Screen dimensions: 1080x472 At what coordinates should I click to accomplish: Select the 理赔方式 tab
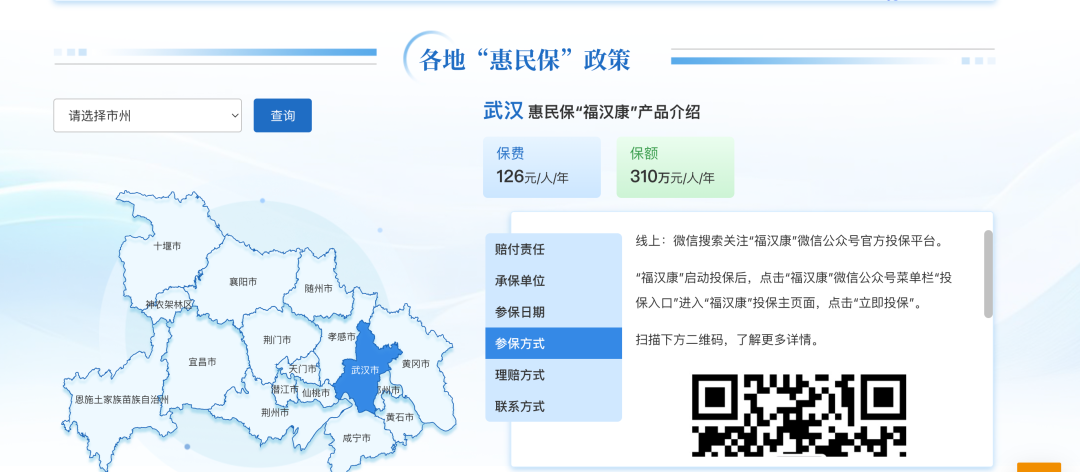pyautogui.click(x=553, y=375)
